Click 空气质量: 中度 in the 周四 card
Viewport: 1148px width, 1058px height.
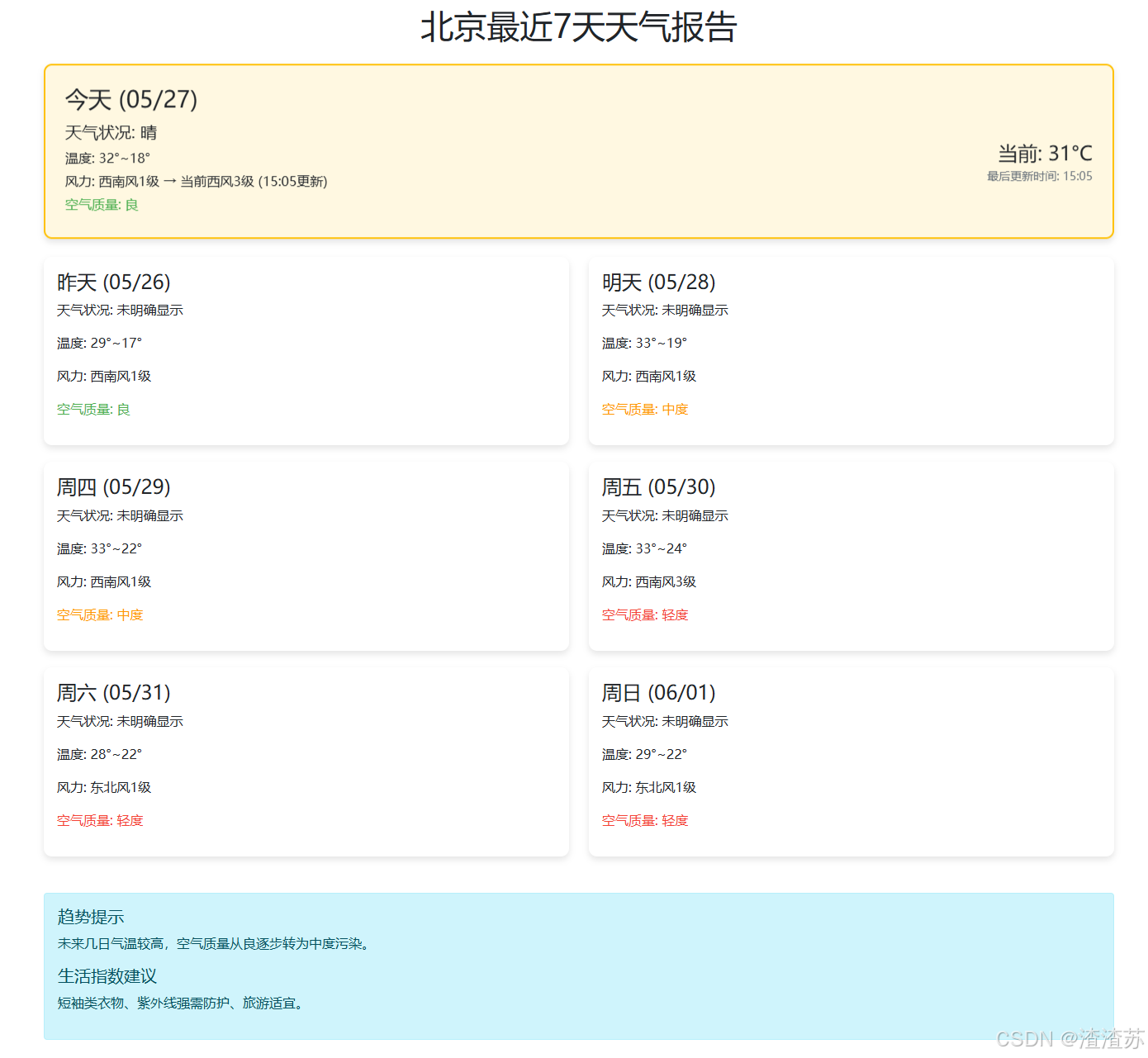click(x=100, y=614)
